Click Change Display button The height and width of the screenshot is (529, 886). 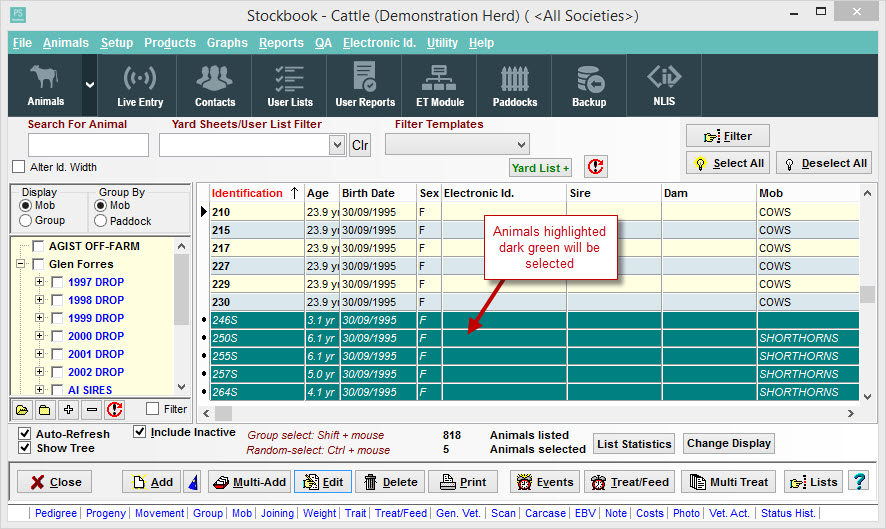pyautogui.click(x=729, y=444)
